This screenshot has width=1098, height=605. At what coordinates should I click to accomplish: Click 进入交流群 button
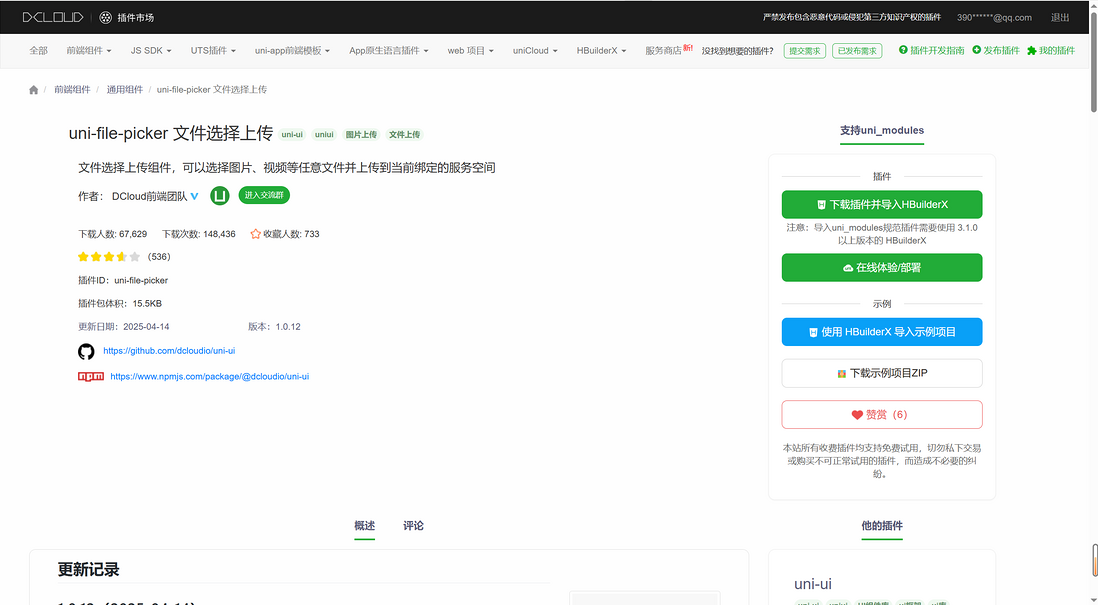[x=264, y=195]
